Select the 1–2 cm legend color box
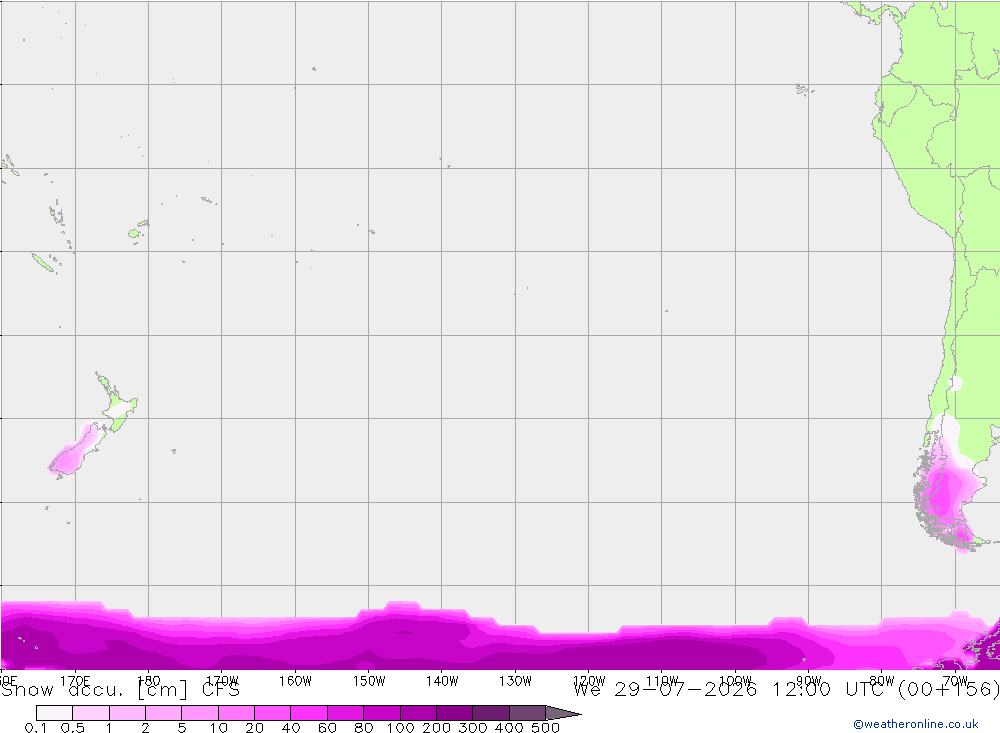This screenshot has width=1000, height=733. coord(128,713)
